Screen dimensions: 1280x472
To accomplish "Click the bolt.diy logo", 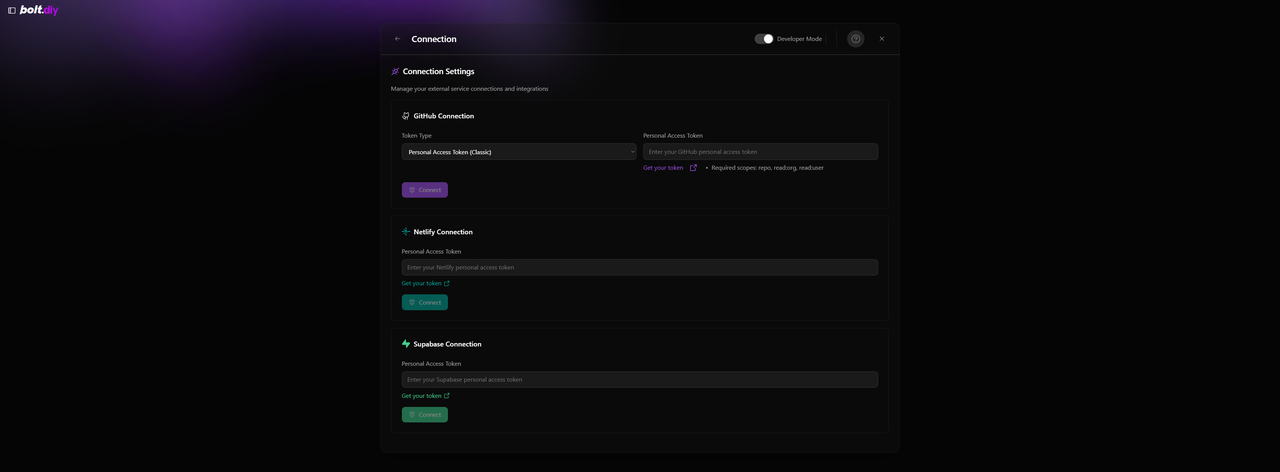I will click(x=39, y=10).
